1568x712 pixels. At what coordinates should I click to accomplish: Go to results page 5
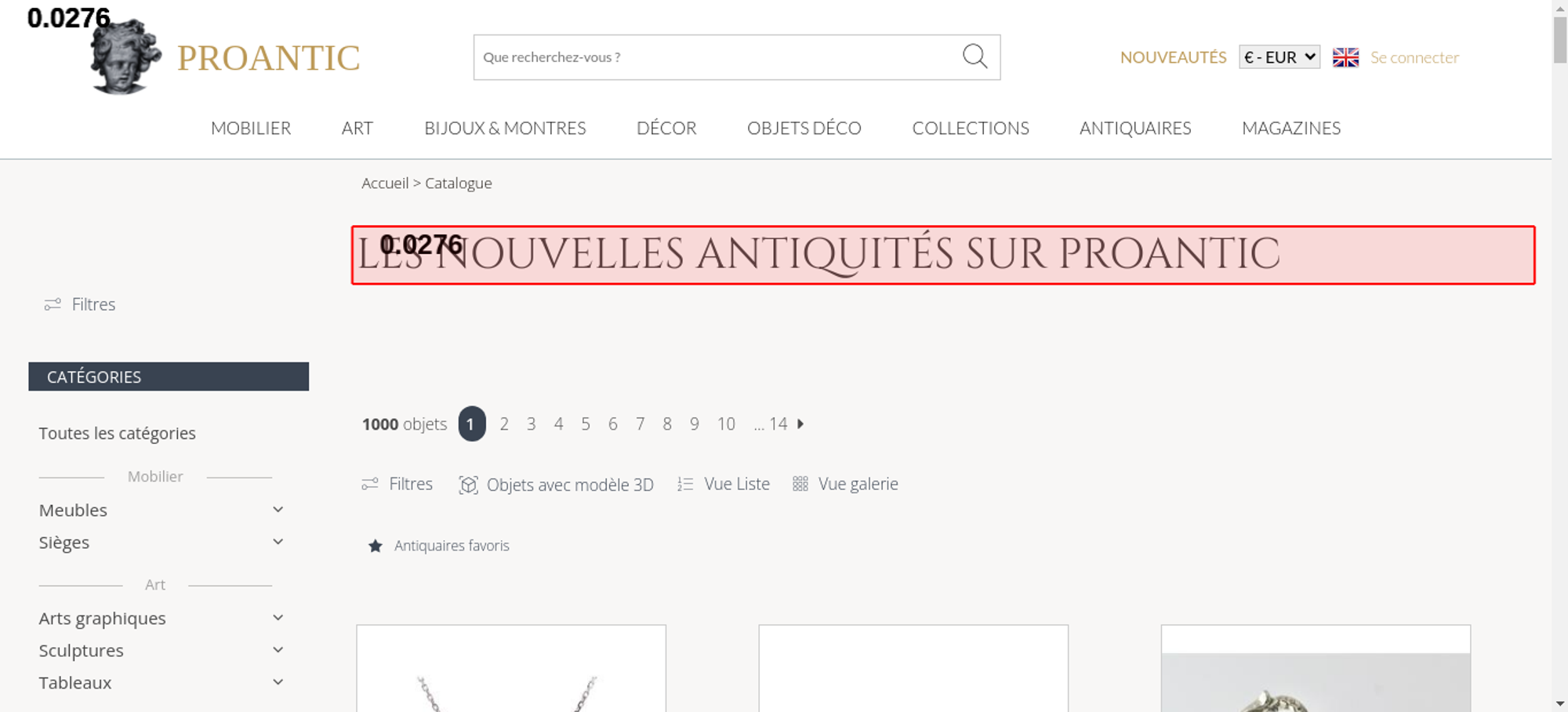586,424
